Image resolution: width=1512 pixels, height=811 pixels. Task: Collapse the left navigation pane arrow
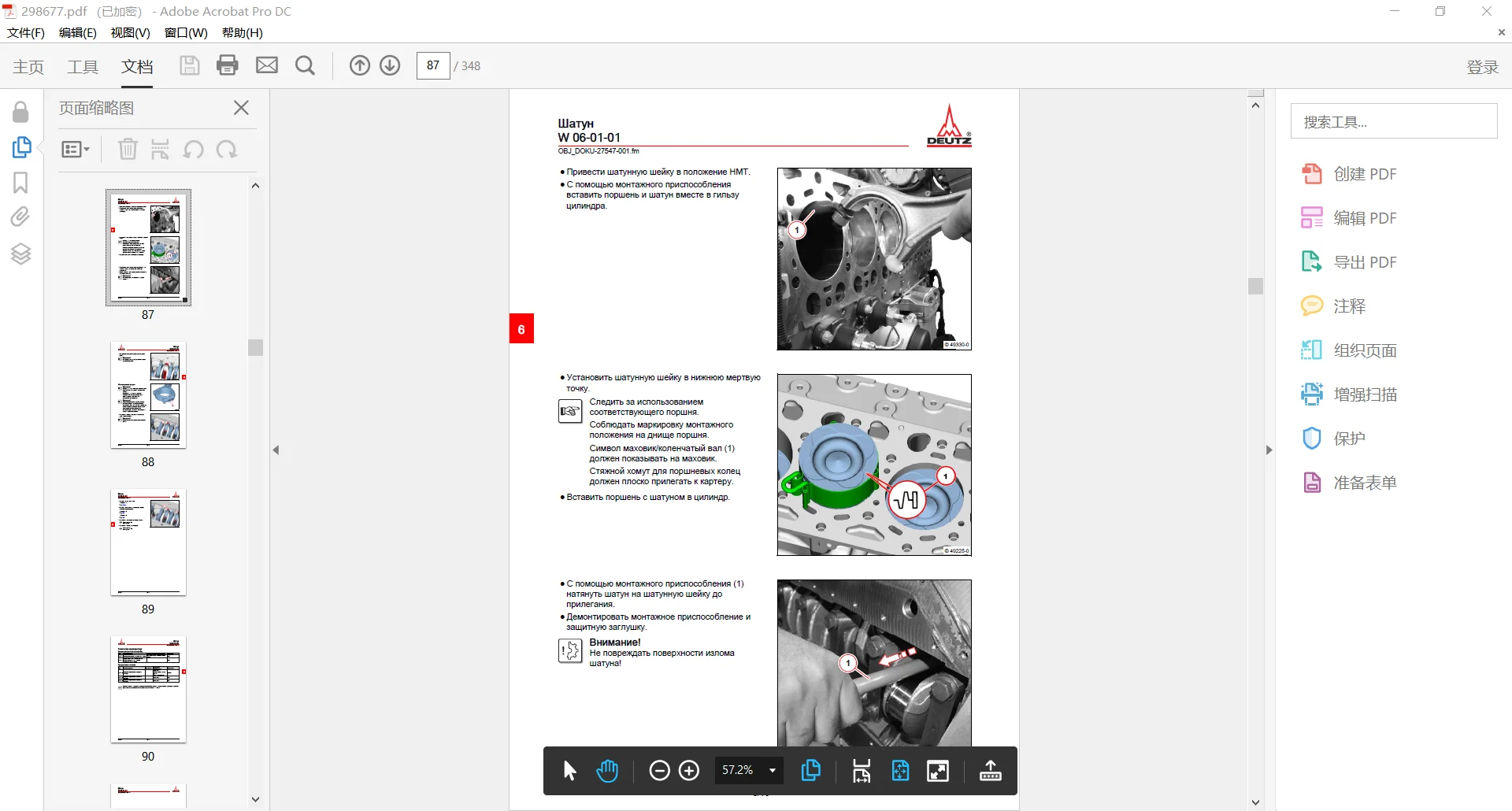coord(276,450)
